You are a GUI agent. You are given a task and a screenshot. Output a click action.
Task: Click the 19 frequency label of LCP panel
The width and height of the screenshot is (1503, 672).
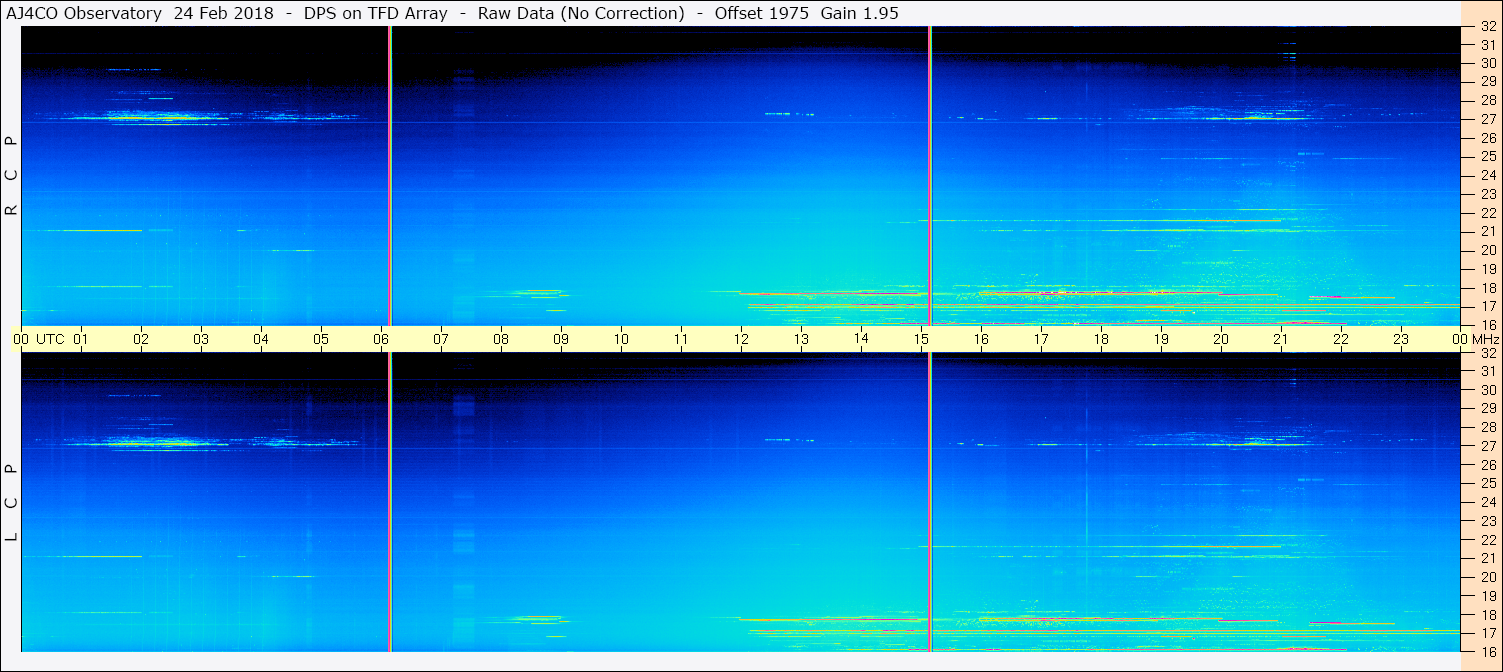(1488, 596)
